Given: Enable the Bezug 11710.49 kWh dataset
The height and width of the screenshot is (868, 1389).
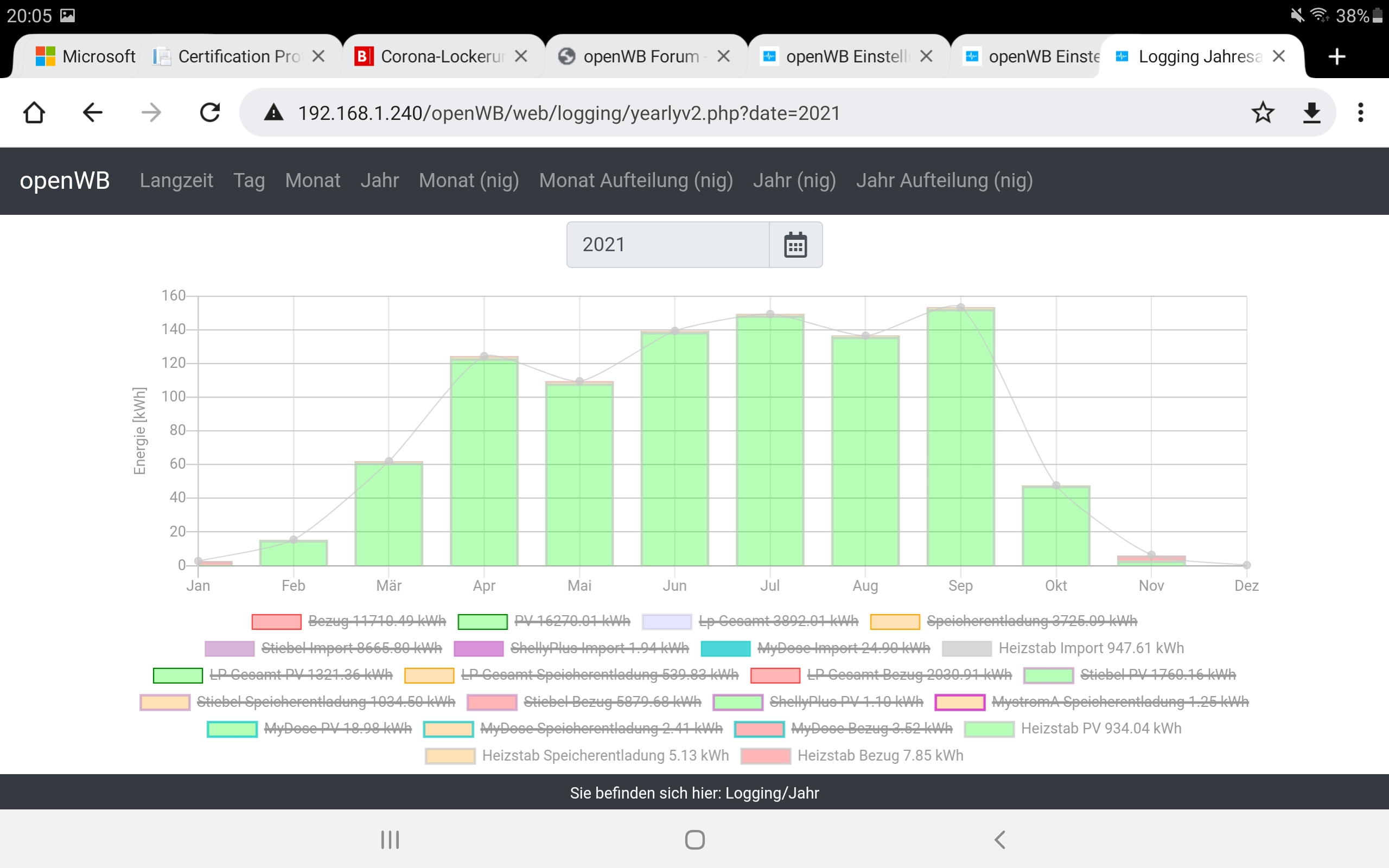Looking at the screenshot, I should point(377,621).
